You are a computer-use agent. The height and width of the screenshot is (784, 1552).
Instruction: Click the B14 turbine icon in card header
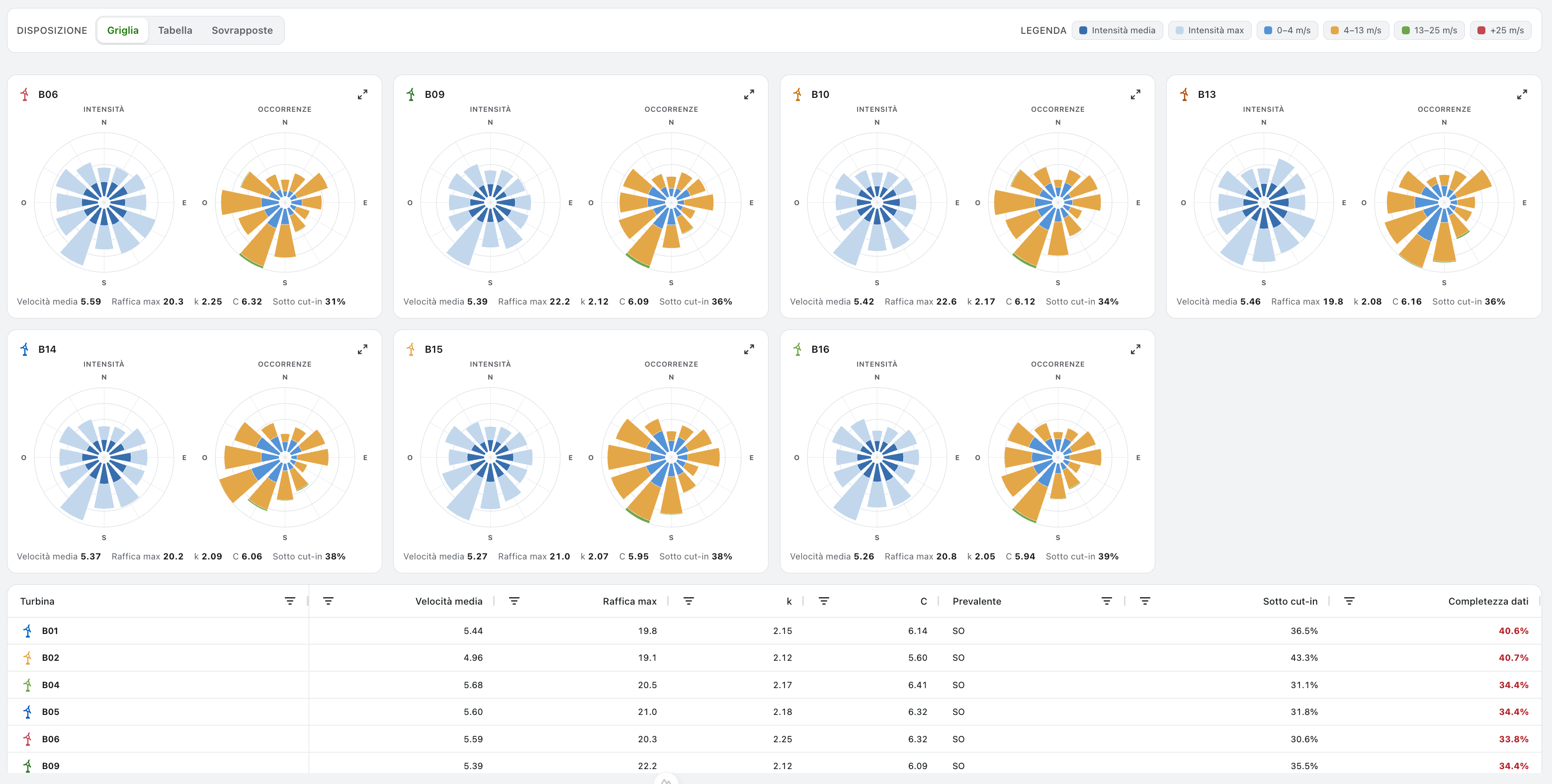(x=24, y=349)
